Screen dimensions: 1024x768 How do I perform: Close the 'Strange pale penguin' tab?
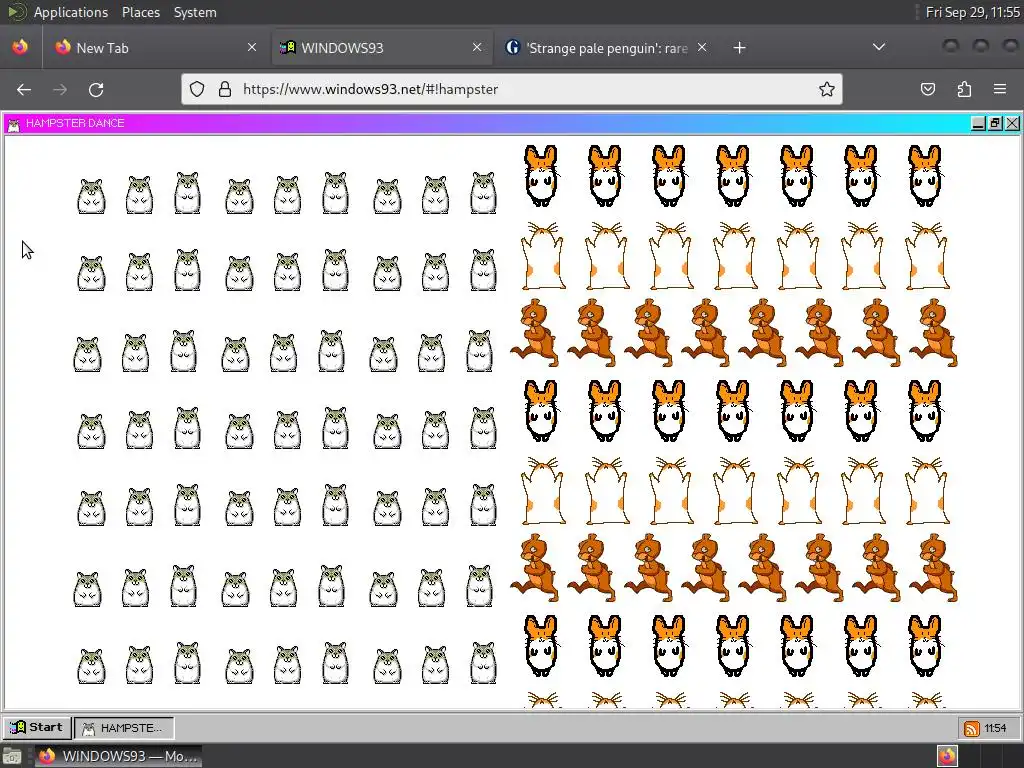pyautogui.click(x=702, y=47)
